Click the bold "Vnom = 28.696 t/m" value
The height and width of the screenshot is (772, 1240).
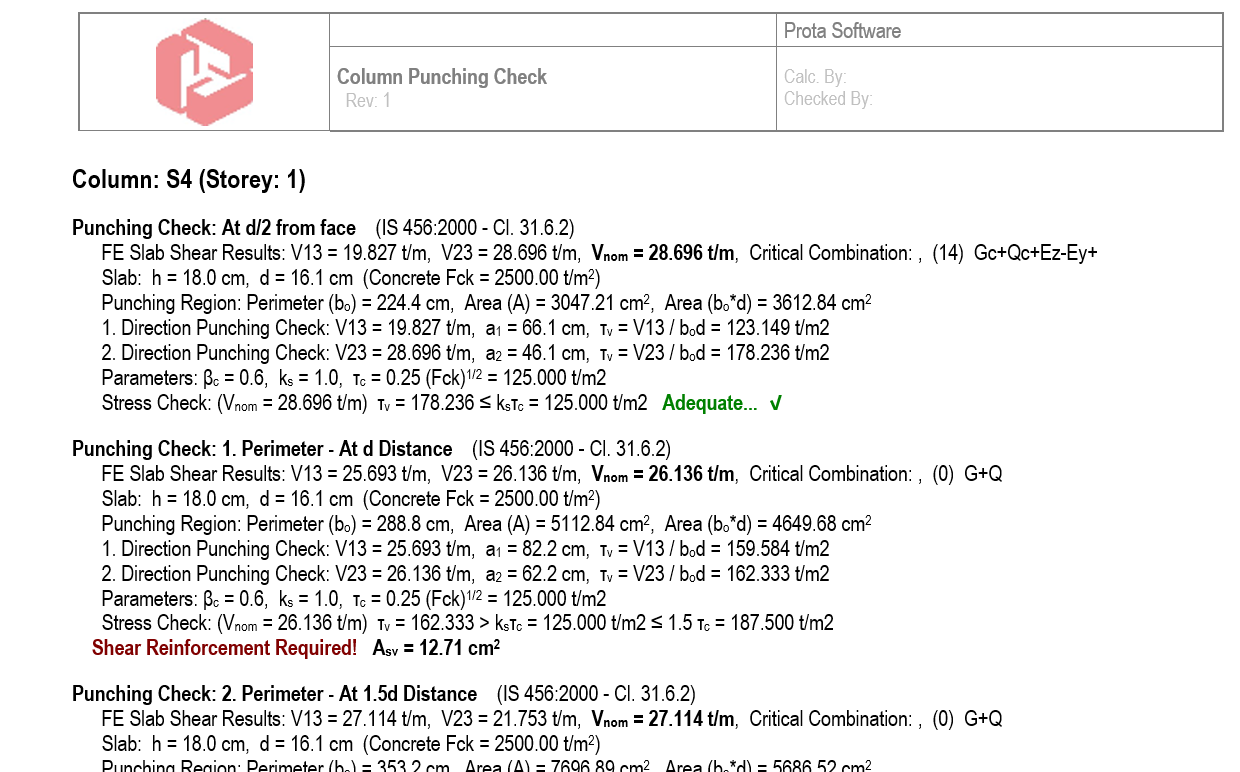[662, 253]
